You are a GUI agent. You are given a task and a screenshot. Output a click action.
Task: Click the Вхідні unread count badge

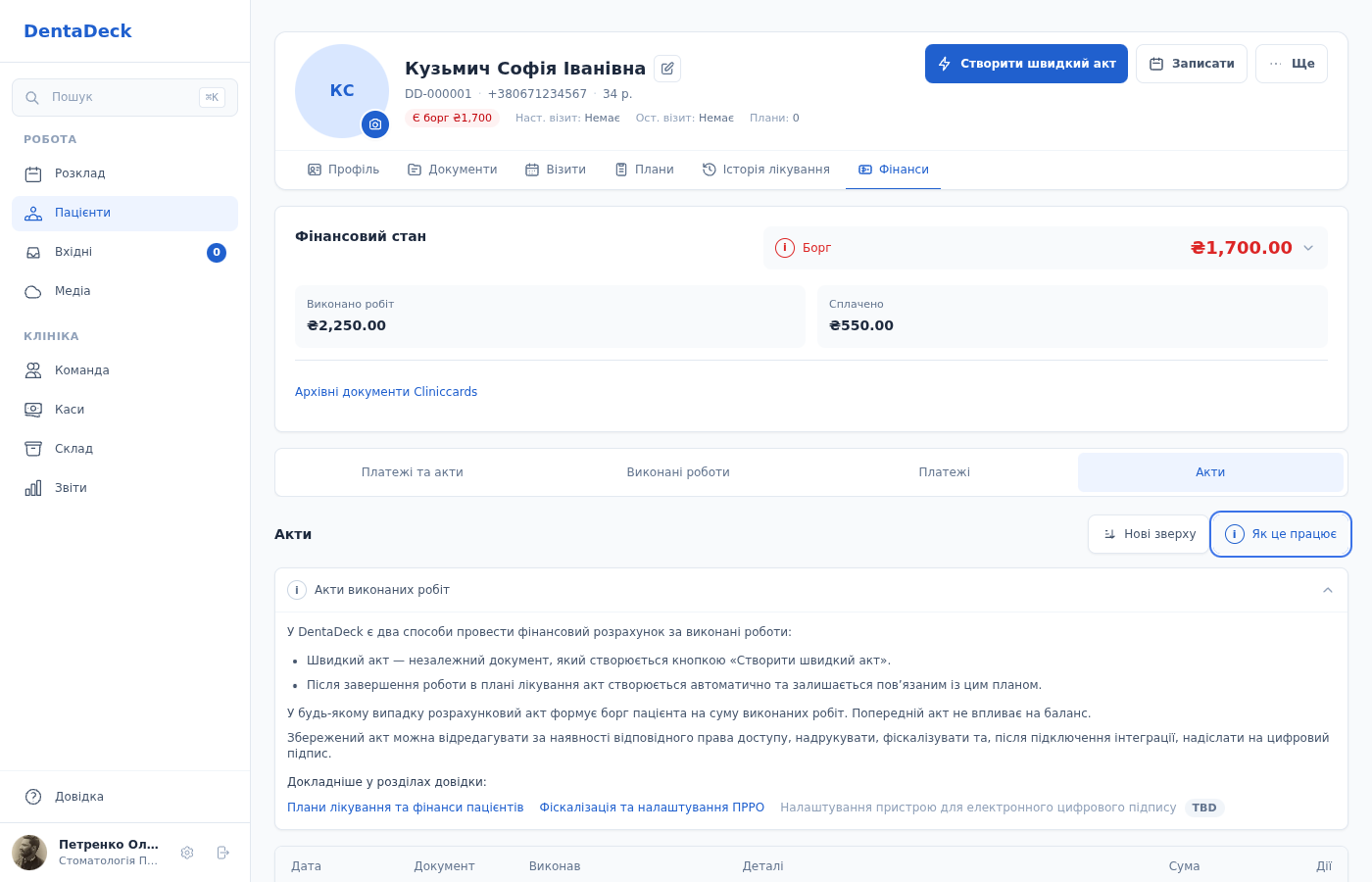tap(217, 253)
